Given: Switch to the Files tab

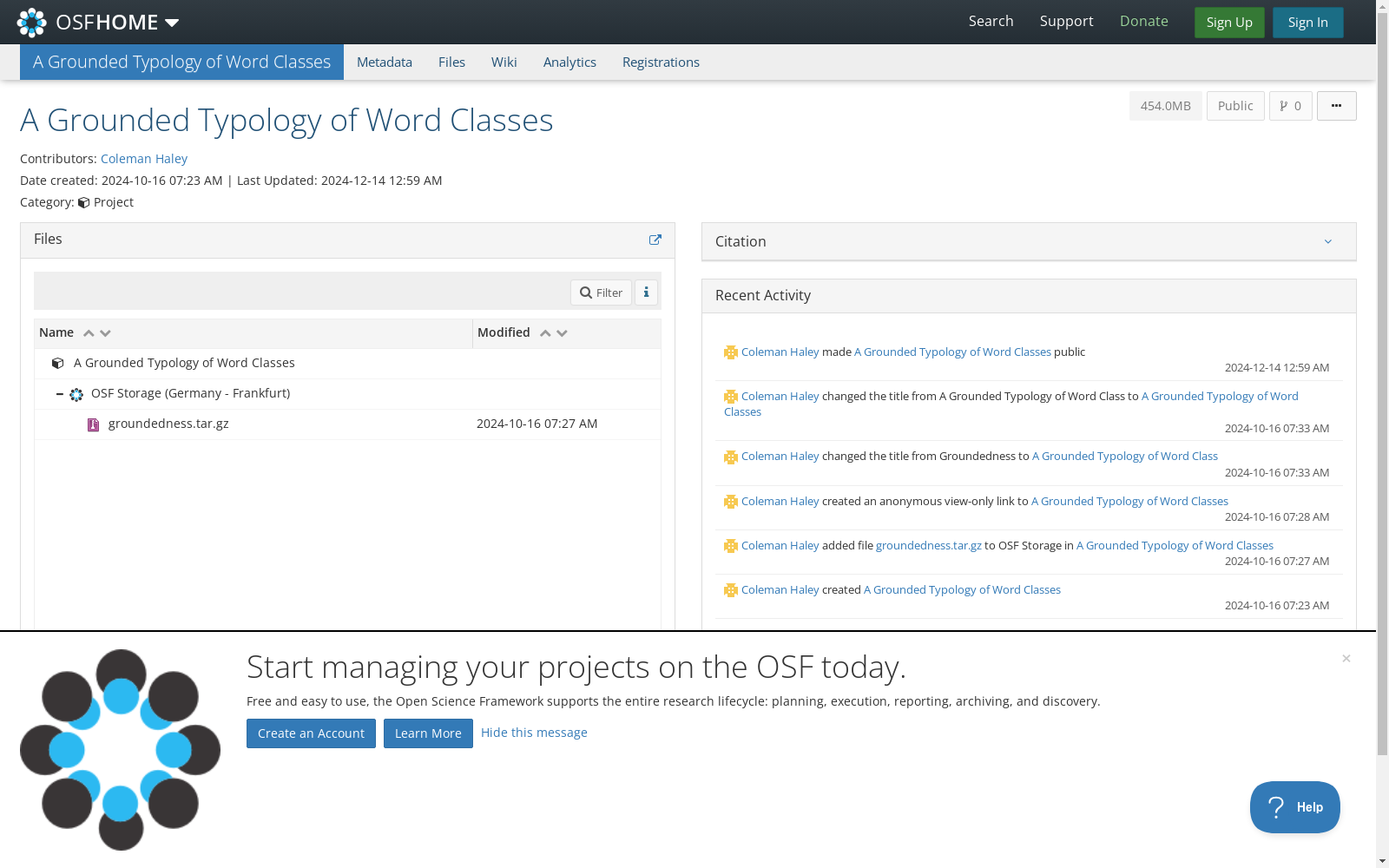Looking at the screenshot, I should coord(451,62).
